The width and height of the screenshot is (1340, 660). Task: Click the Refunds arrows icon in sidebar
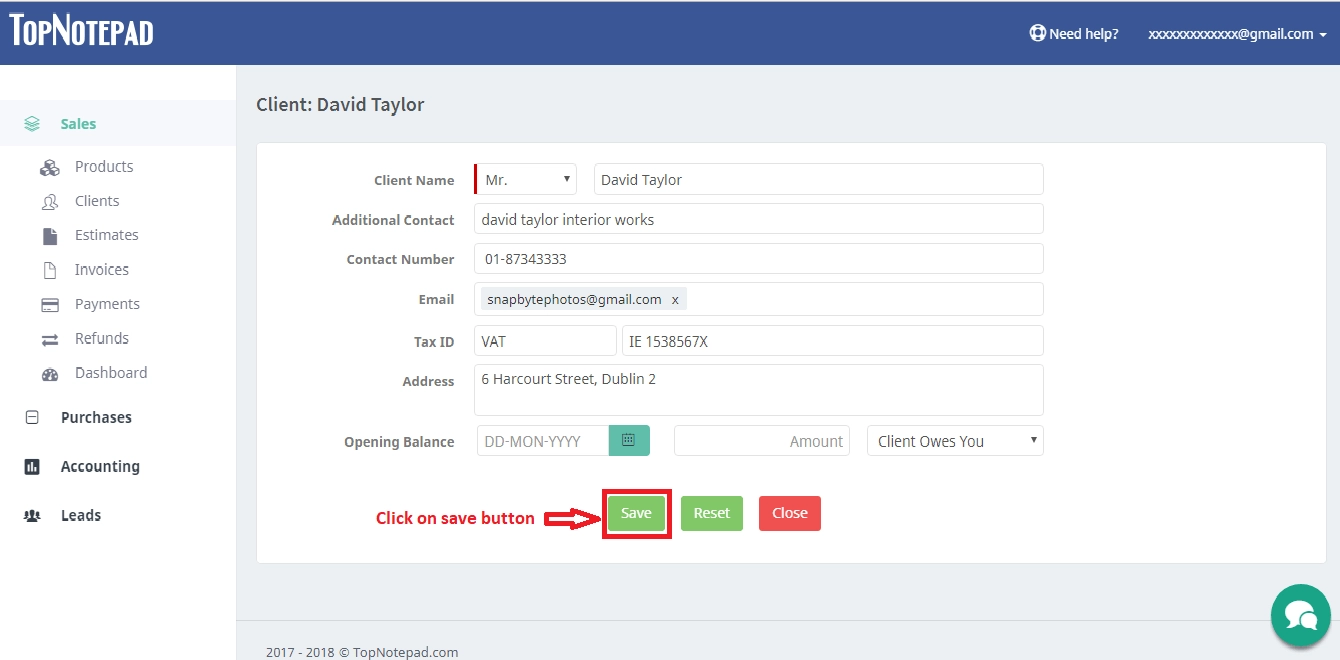pyautogui.click(x=50, y=339)
